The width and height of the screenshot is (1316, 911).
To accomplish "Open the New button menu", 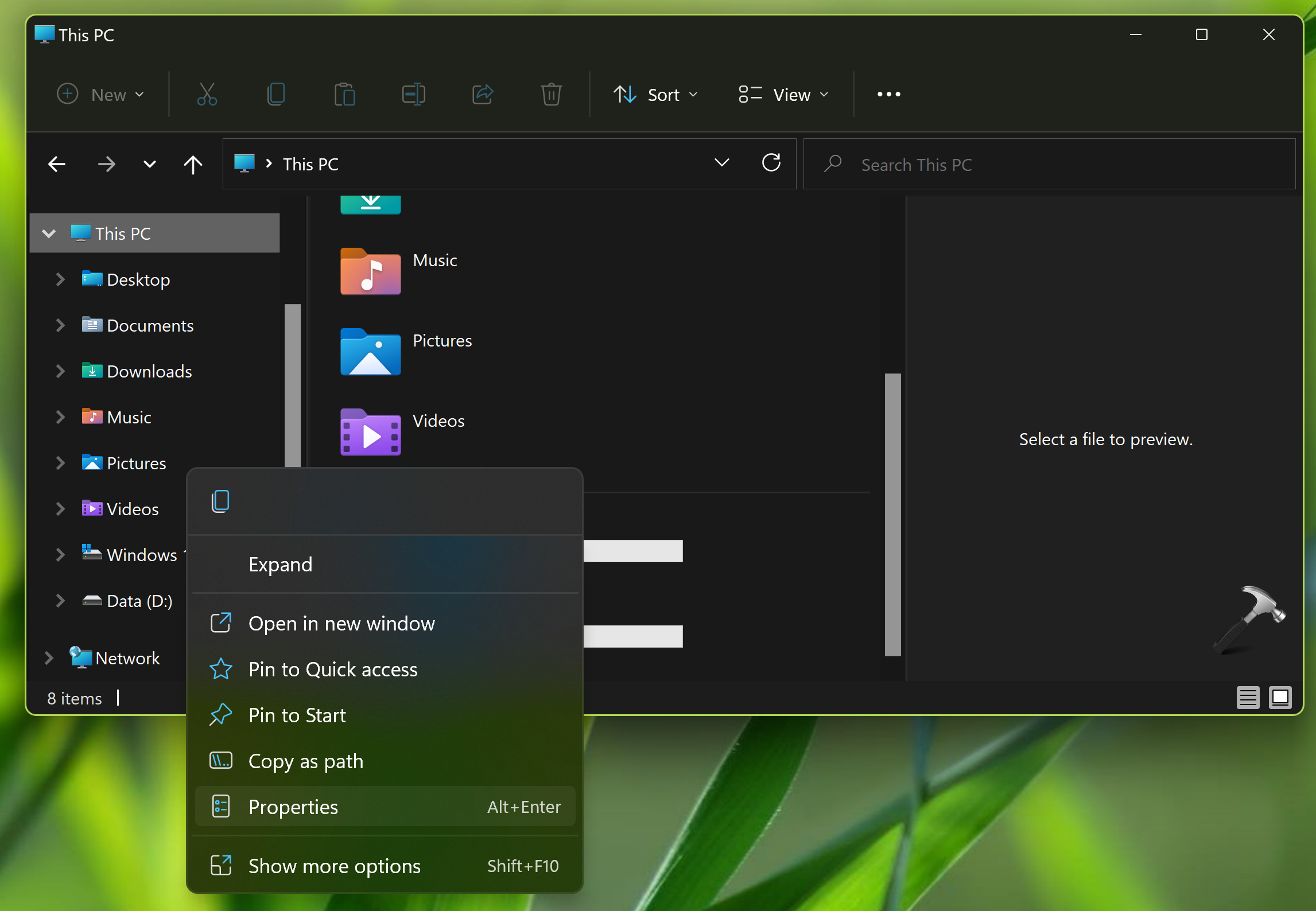I will point(100,95).
